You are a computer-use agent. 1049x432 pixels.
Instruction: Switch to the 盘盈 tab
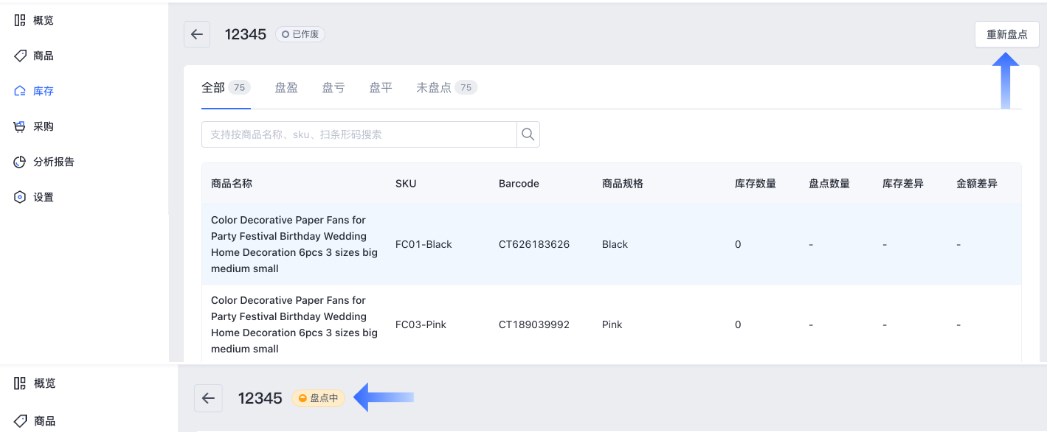click(286, 88)
